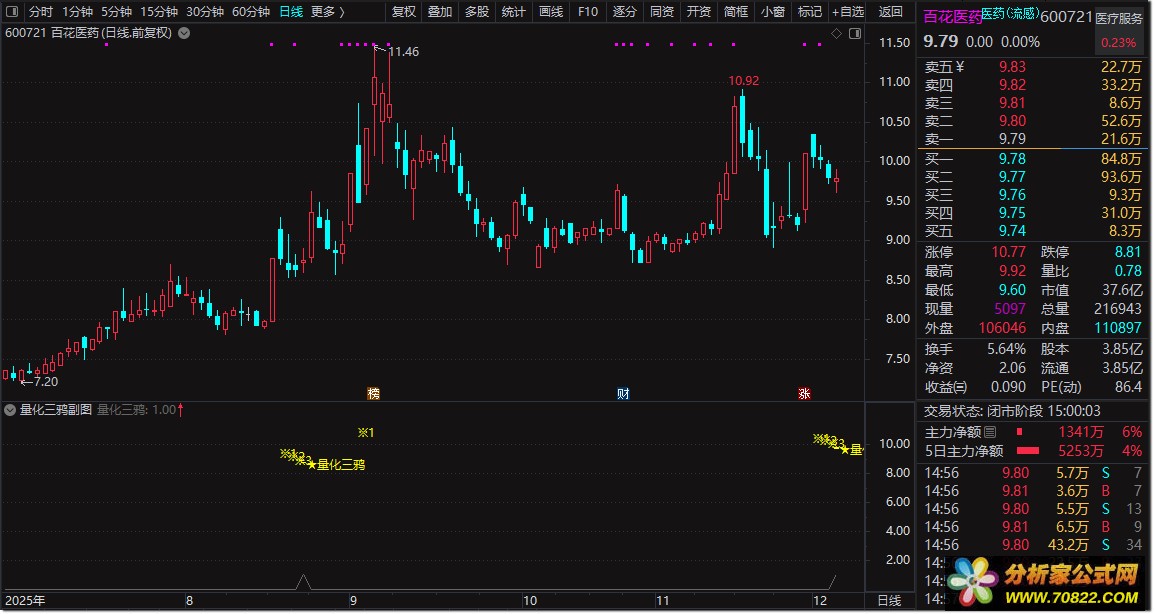
Task: Click the diamond icon at chart top right
Action: 836,33
